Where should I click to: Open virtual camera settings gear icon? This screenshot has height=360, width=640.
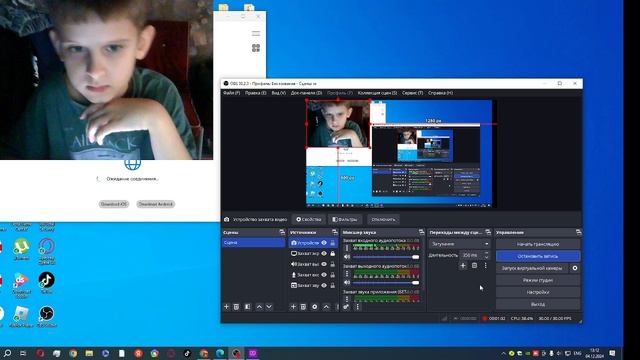[575, 268]
